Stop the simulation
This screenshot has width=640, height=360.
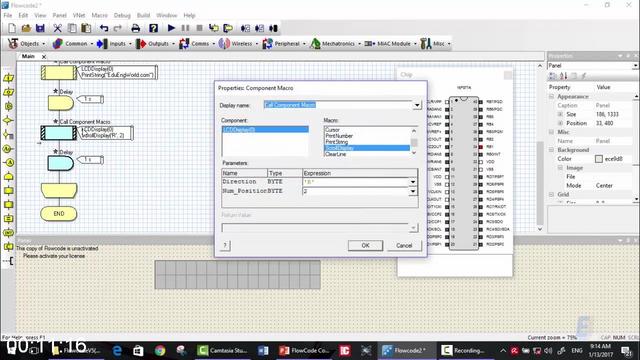coord(200,28)
